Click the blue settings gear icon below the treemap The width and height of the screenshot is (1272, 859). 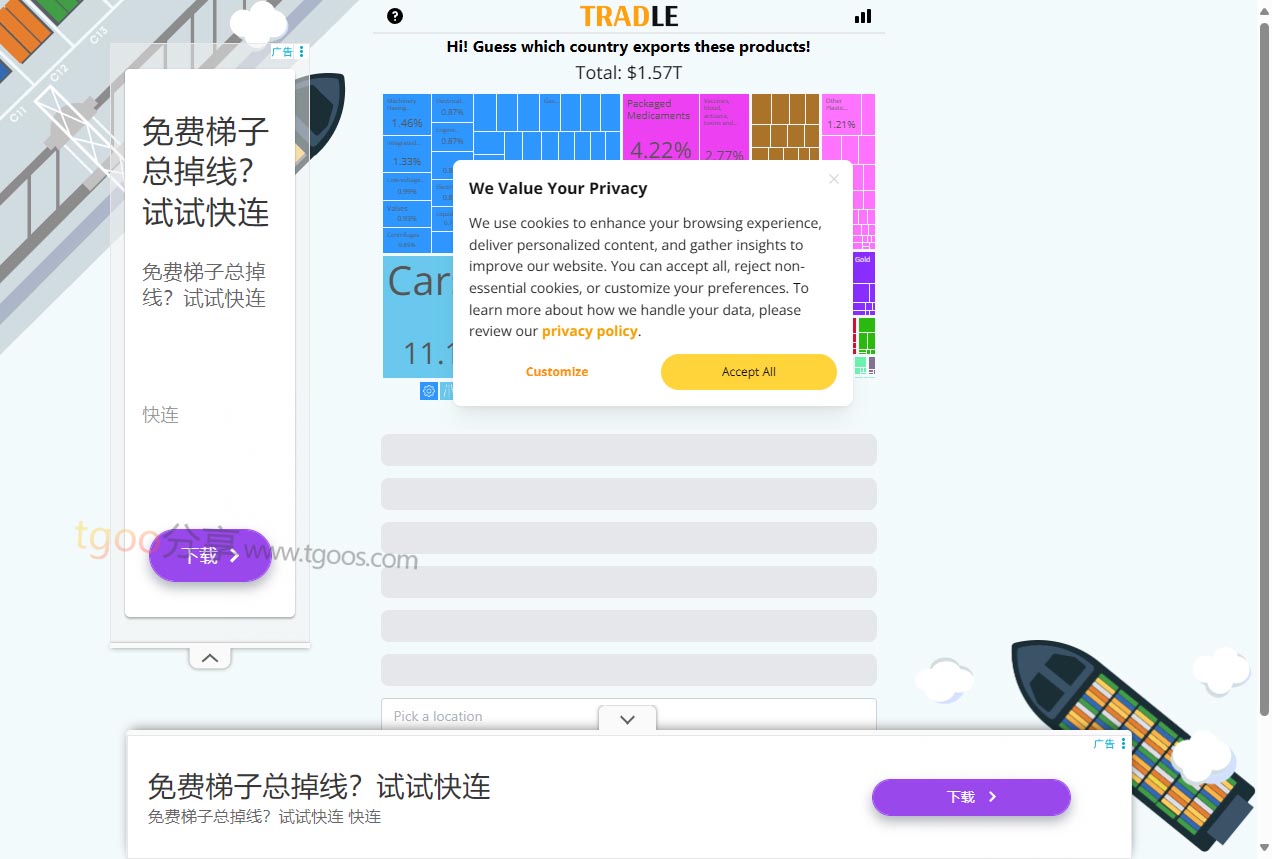tap(429, 391)
